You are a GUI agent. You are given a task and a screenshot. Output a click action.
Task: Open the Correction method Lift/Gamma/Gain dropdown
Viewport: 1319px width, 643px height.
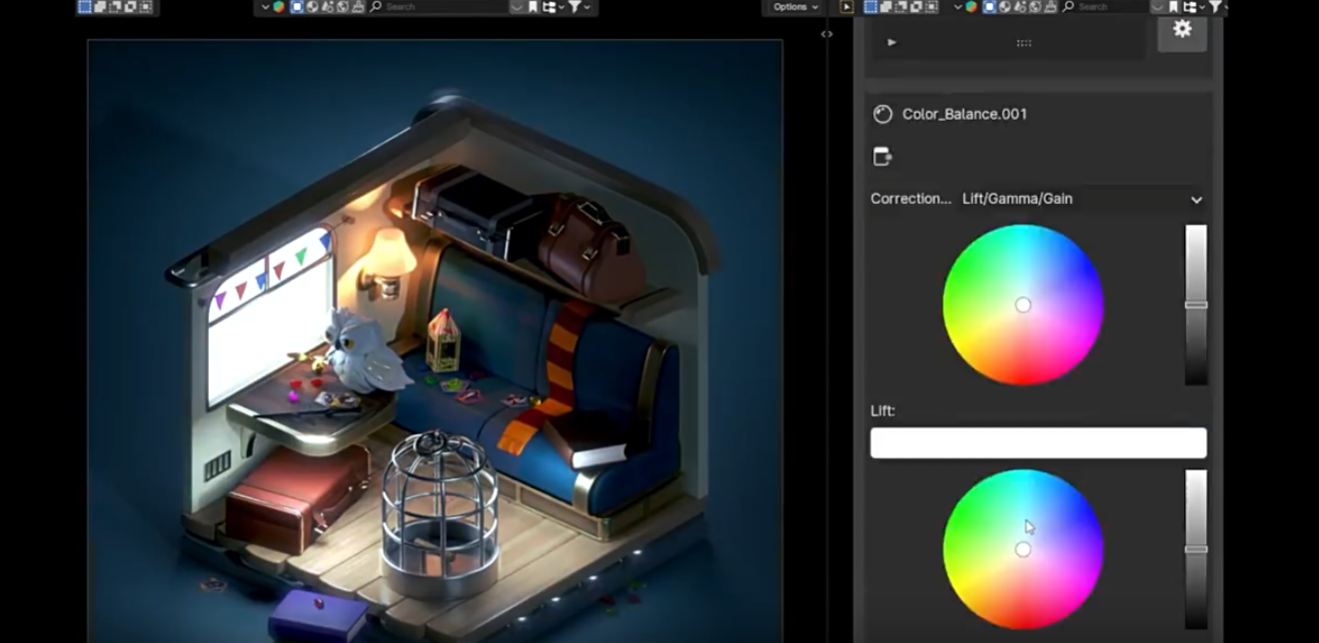[1082, 199]
